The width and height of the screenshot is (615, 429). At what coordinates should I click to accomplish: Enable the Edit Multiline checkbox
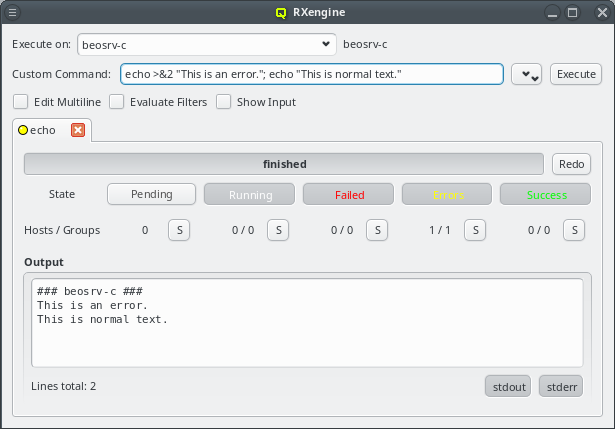point(20,102)
